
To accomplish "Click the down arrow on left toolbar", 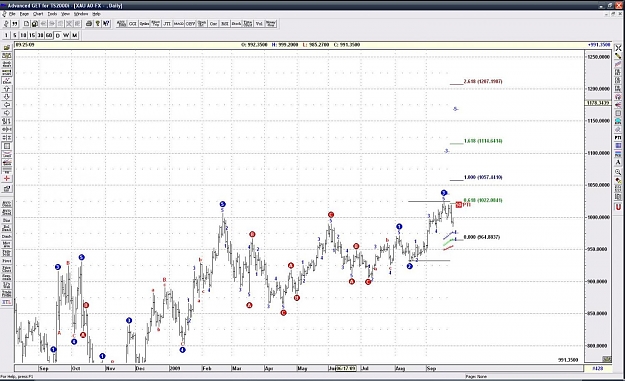I will tap(6, 97).
